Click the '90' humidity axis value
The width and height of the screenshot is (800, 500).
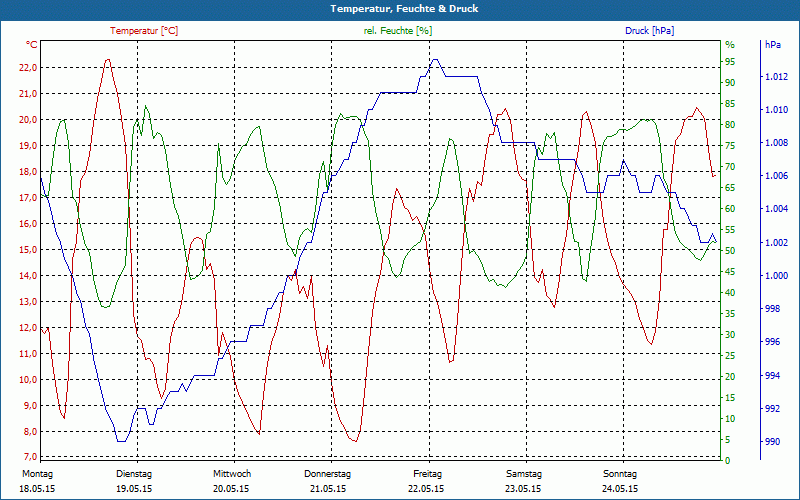[730, 83]
